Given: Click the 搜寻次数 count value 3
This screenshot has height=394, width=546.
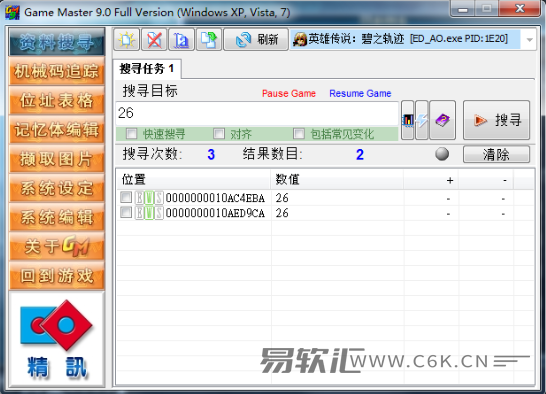Looking at the screenshot, I should (211, 154).
